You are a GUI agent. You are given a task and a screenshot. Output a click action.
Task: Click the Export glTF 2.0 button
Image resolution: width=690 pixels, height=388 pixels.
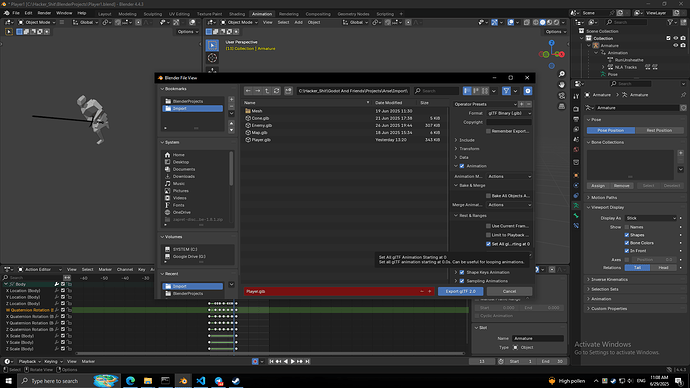[460, 291]
